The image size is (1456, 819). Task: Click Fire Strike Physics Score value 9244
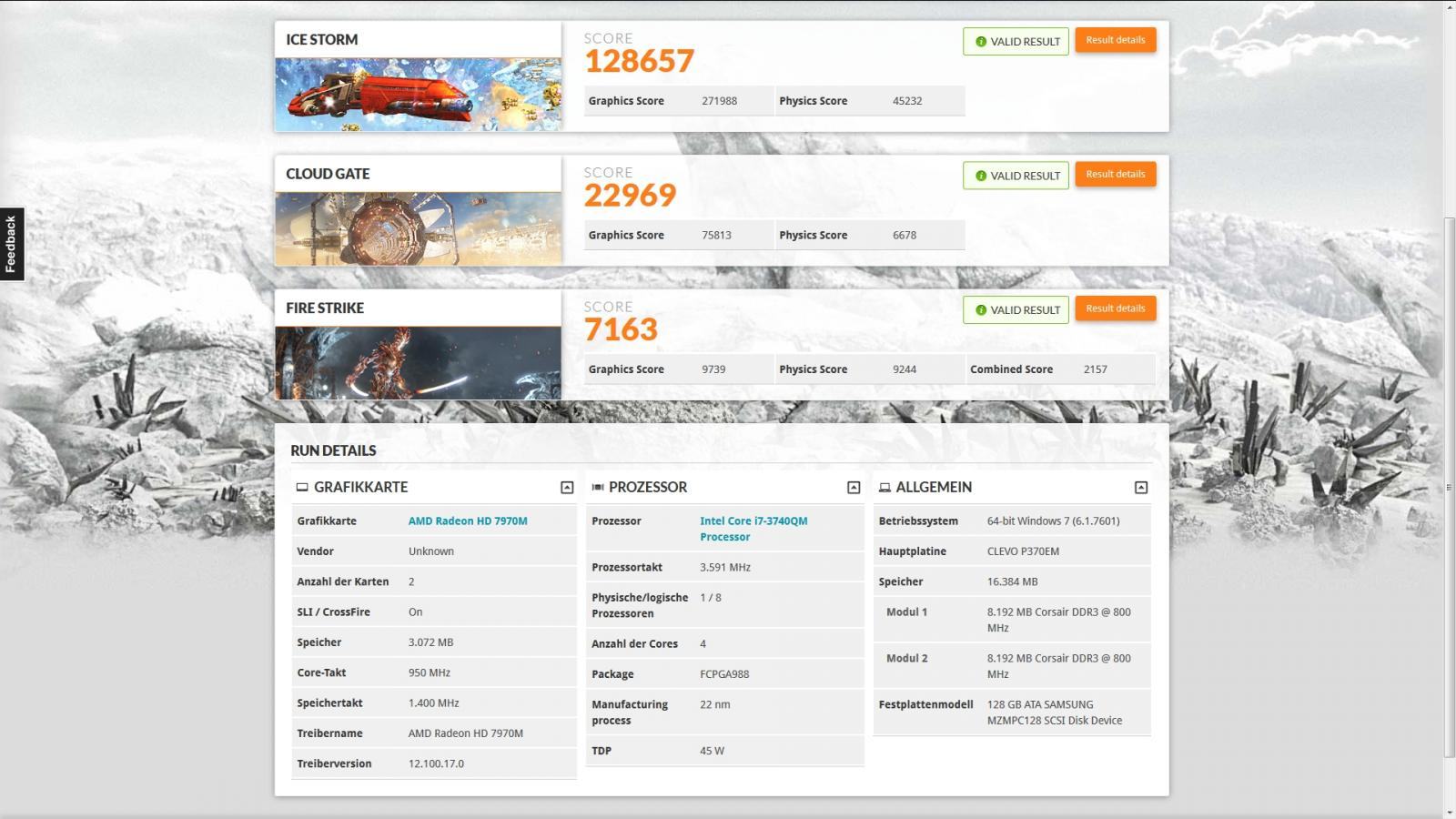905,369
